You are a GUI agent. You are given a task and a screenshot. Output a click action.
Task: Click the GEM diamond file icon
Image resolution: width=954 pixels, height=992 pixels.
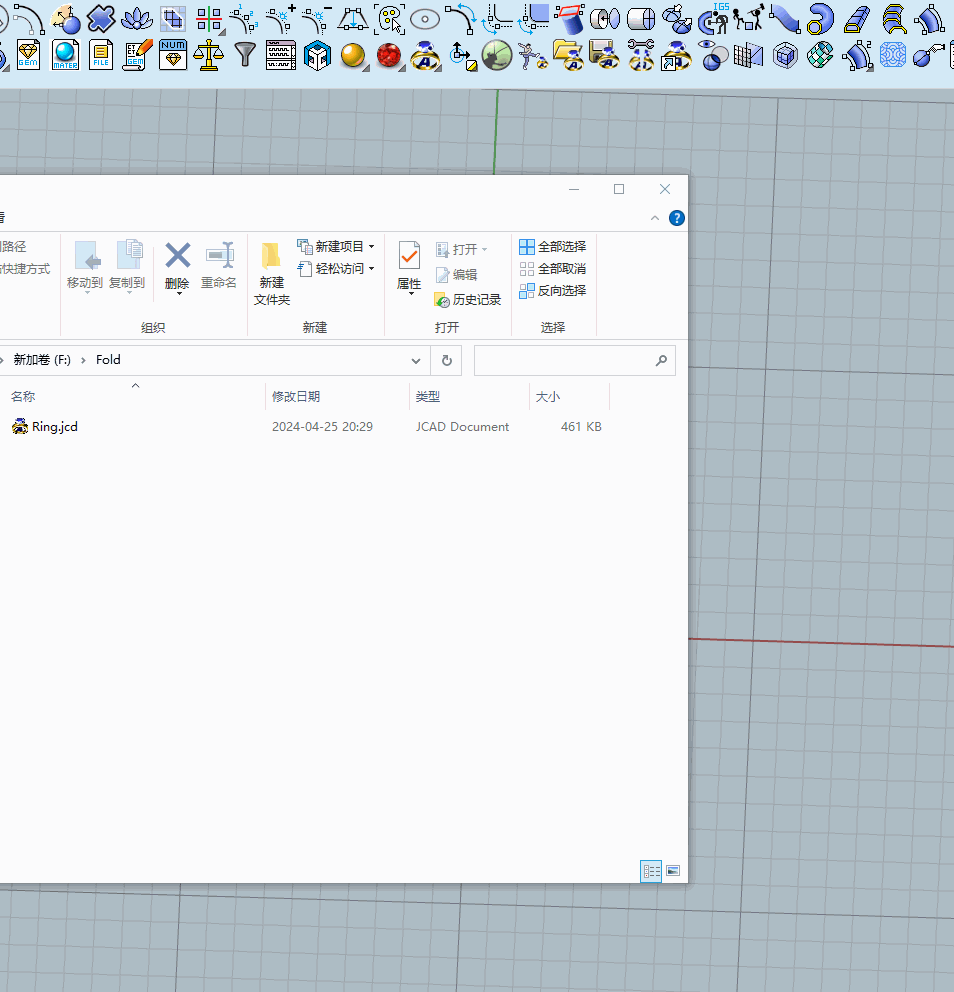coord(28,55)
